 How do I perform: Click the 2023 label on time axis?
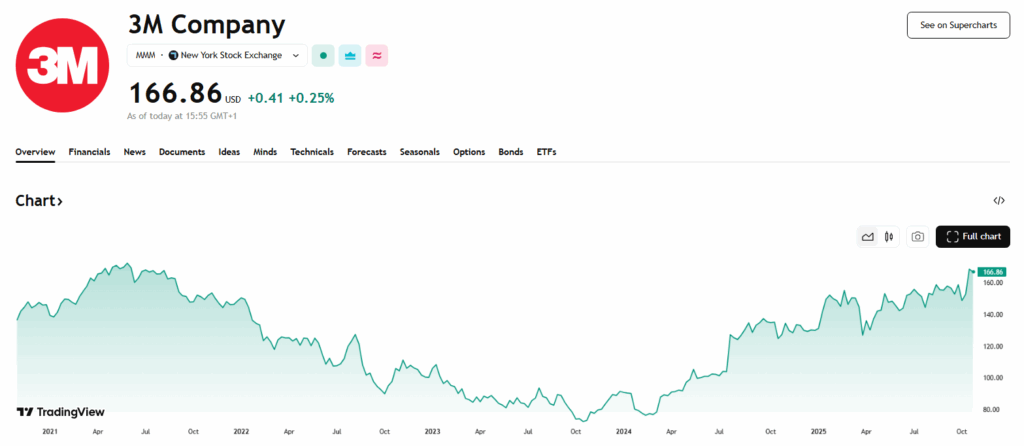[432, 432]
